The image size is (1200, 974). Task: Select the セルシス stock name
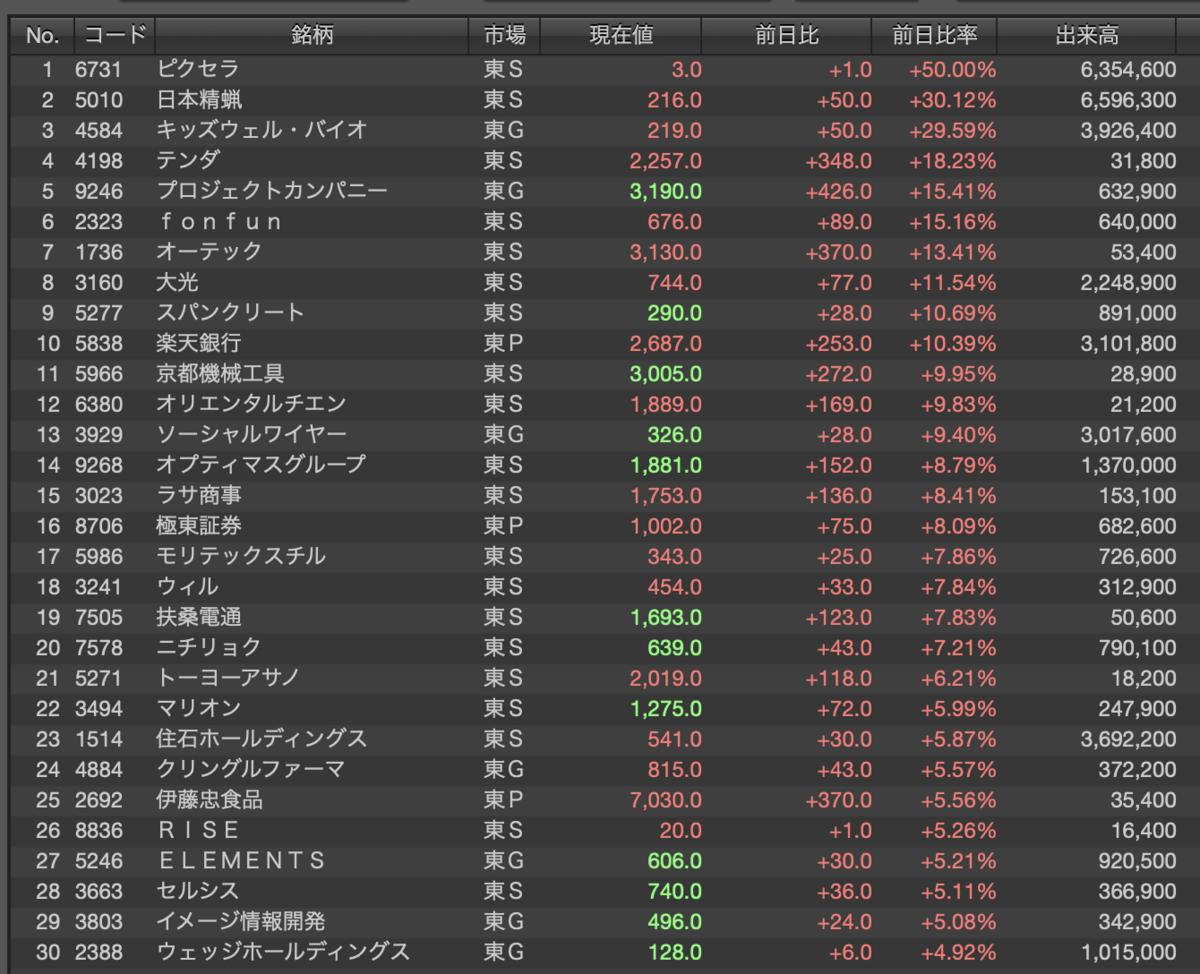(198, 891)
